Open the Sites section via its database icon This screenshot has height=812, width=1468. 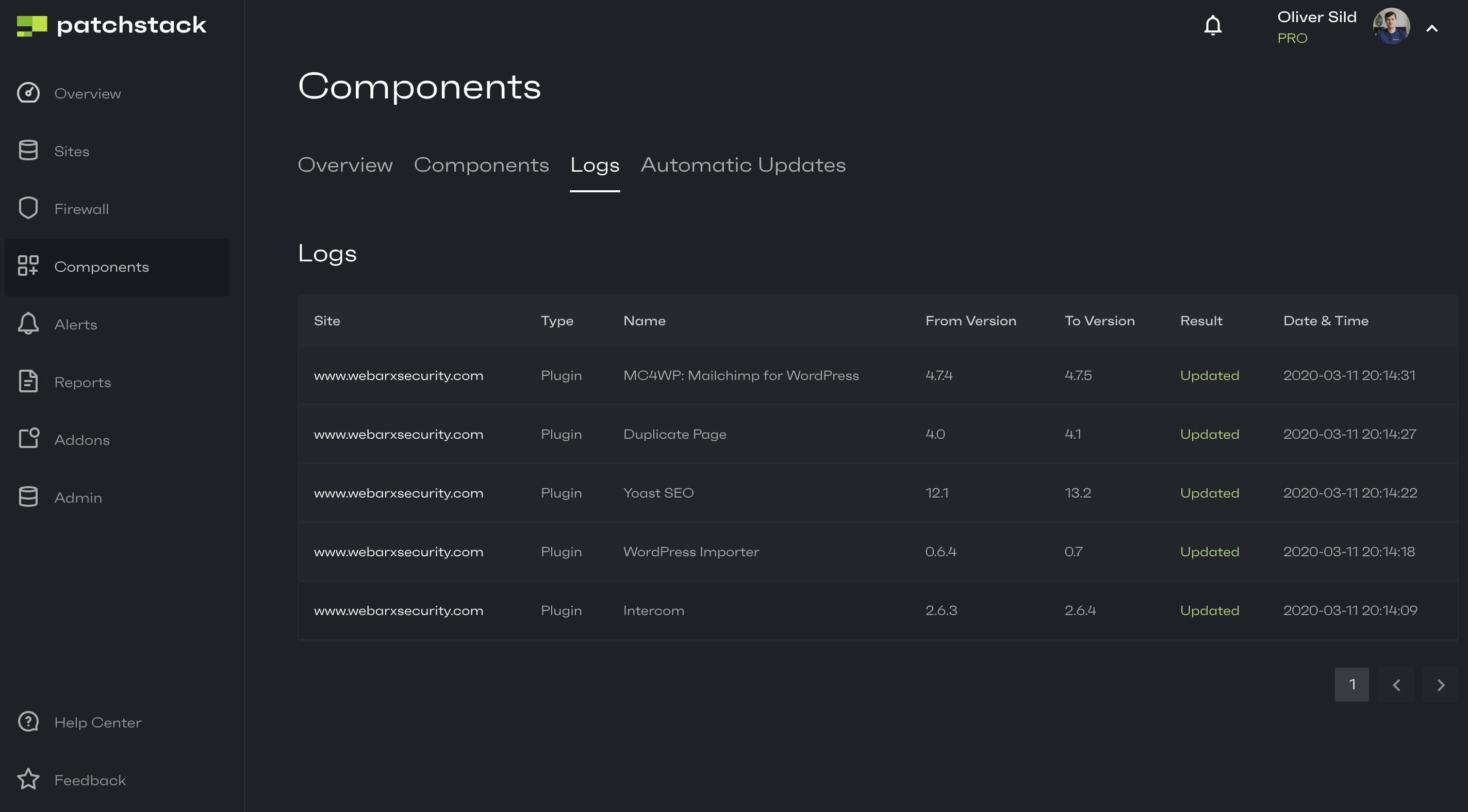(28, 151)
